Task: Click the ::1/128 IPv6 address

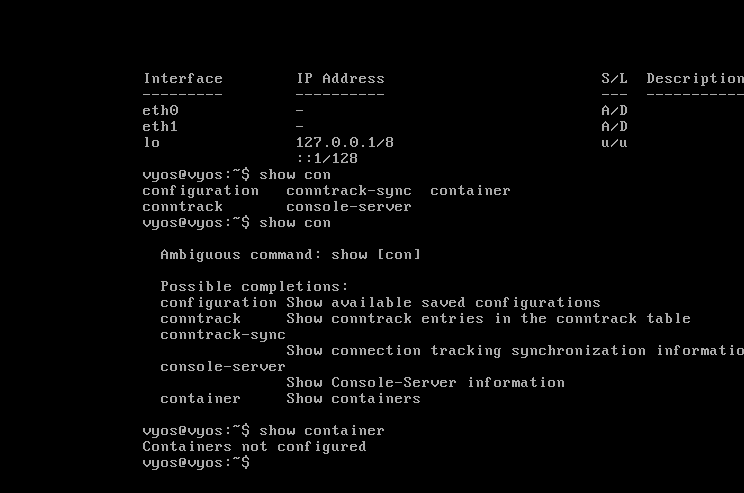Action: point(327,158)
